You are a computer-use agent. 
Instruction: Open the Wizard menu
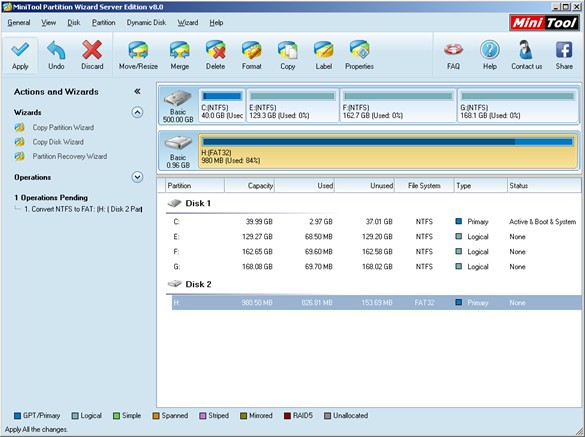[x=188, y=23]
